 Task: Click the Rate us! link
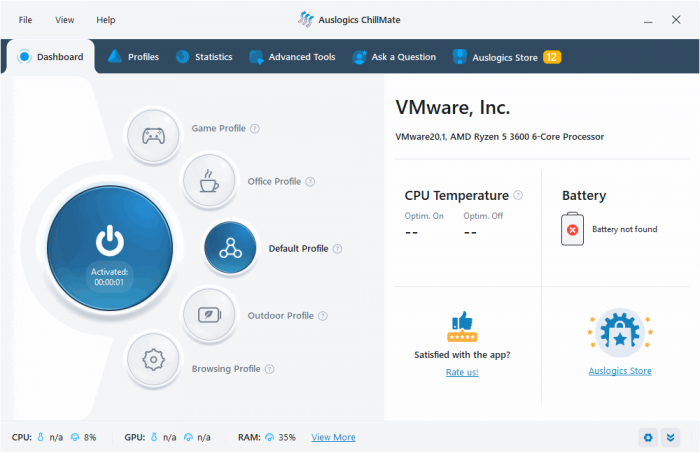462,372
